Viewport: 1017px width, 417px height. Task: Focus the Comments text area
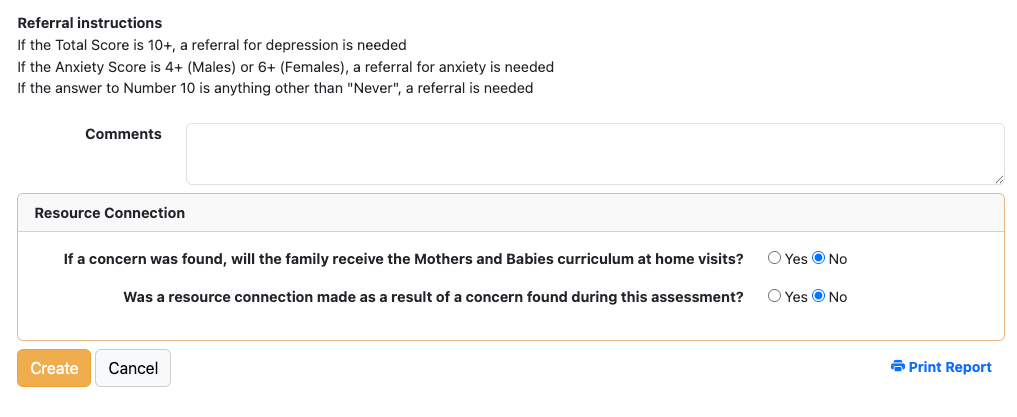tap(595, 154)
